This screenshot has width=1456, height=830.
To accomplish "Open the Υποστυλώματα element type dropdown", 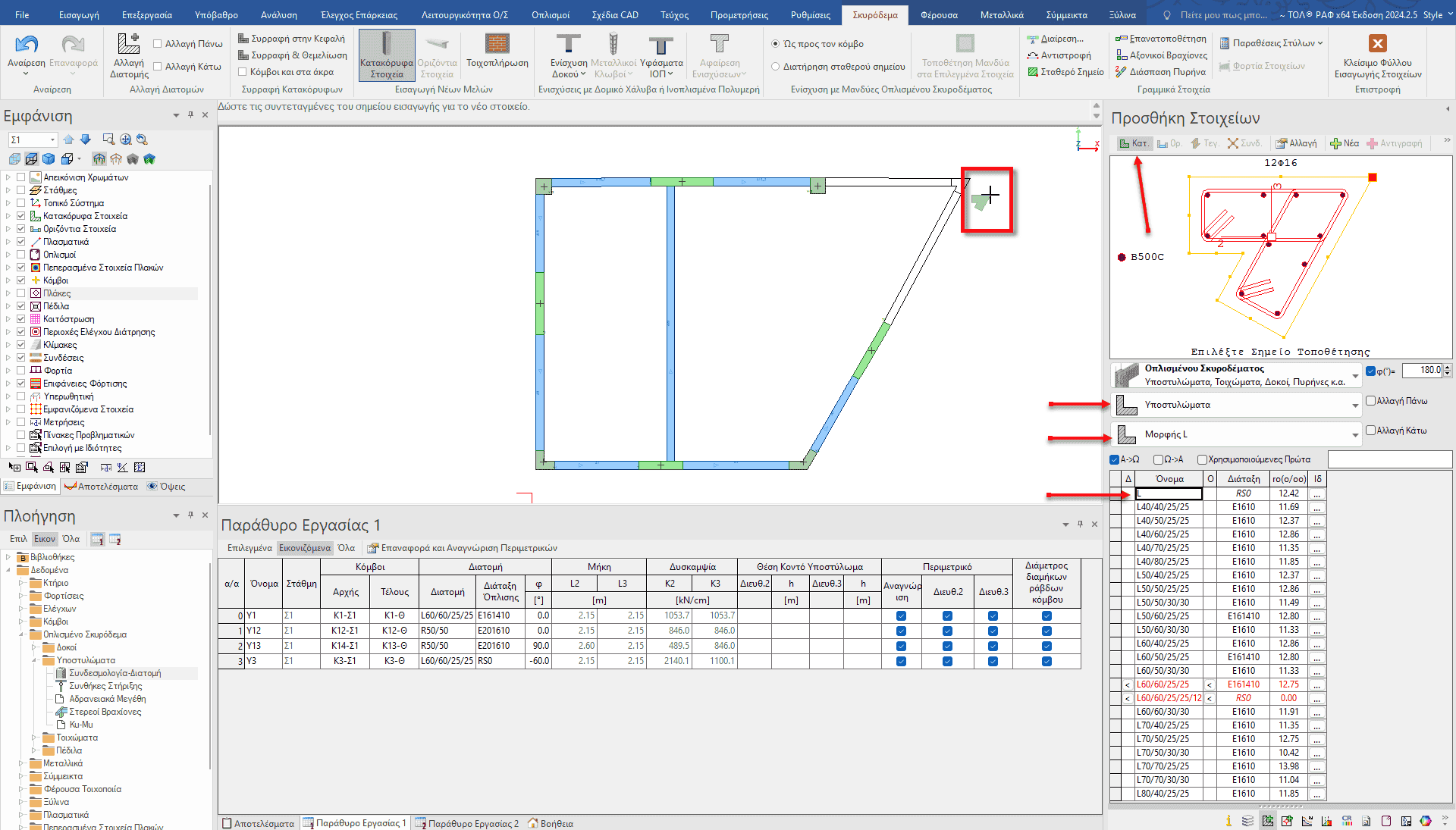I will [1355, 406].
